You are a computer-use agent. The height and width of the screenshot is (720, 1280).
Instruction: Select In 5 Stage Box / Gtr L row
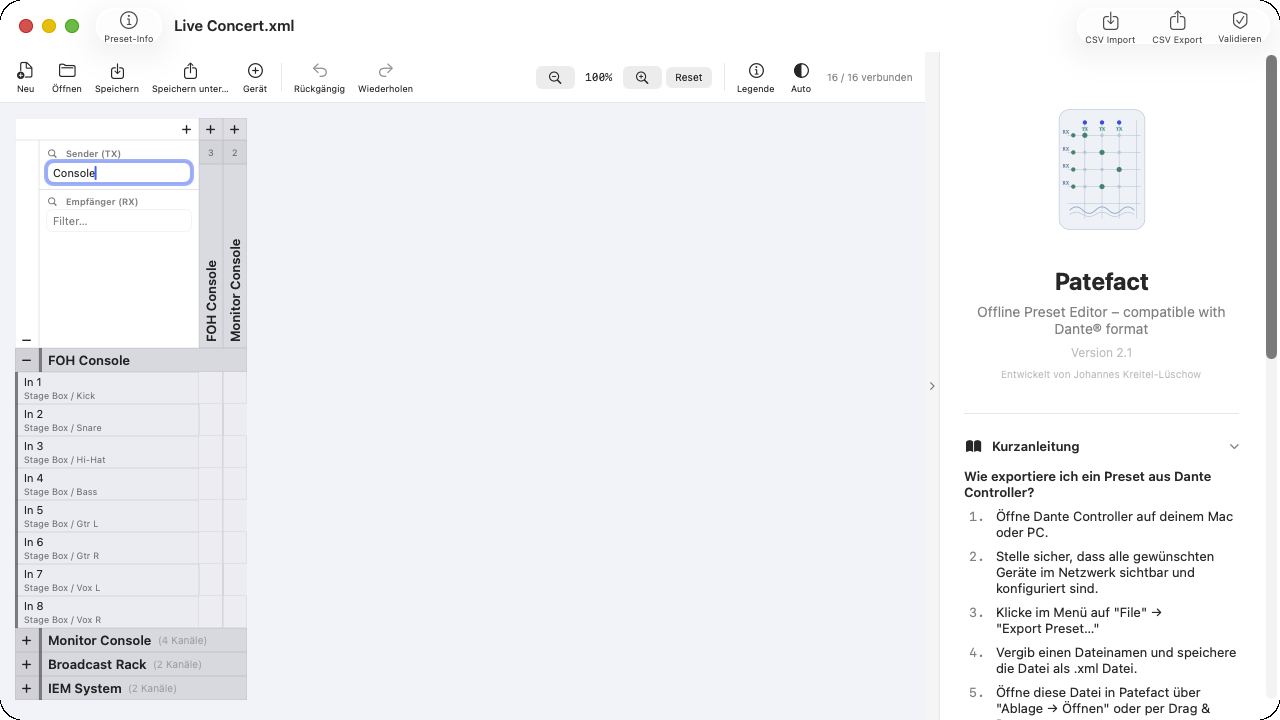click(x=108, y=516)
